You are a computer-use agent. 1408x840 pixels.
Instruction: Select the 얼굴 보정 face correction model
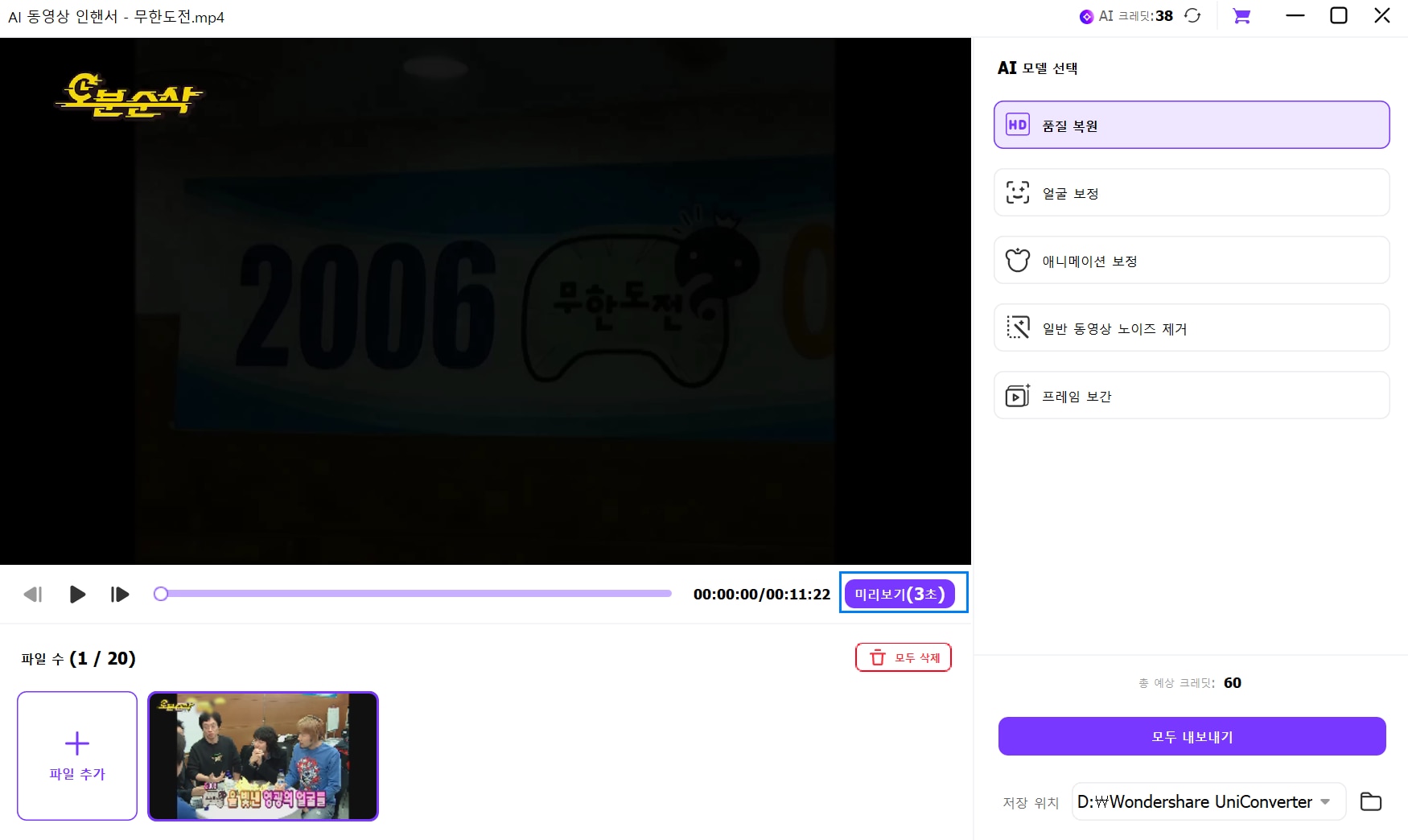(1191, 192)
